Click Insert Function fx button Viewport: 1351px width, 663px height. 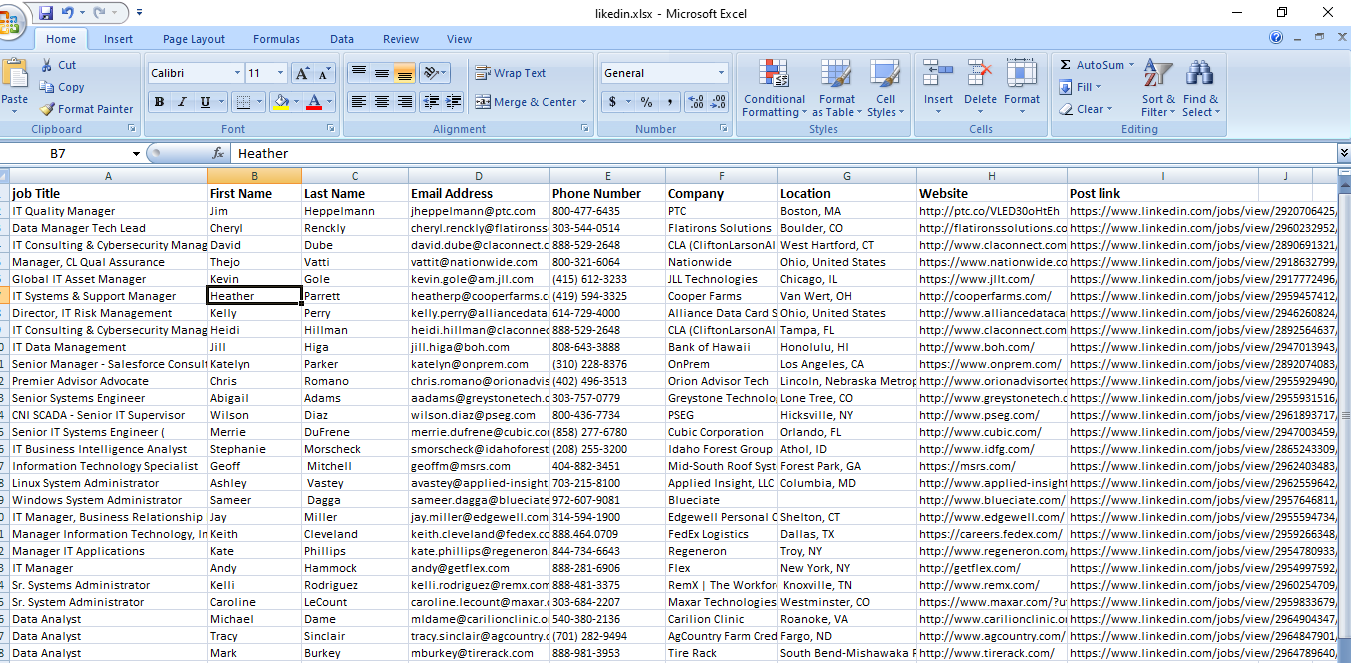(218, 153)
